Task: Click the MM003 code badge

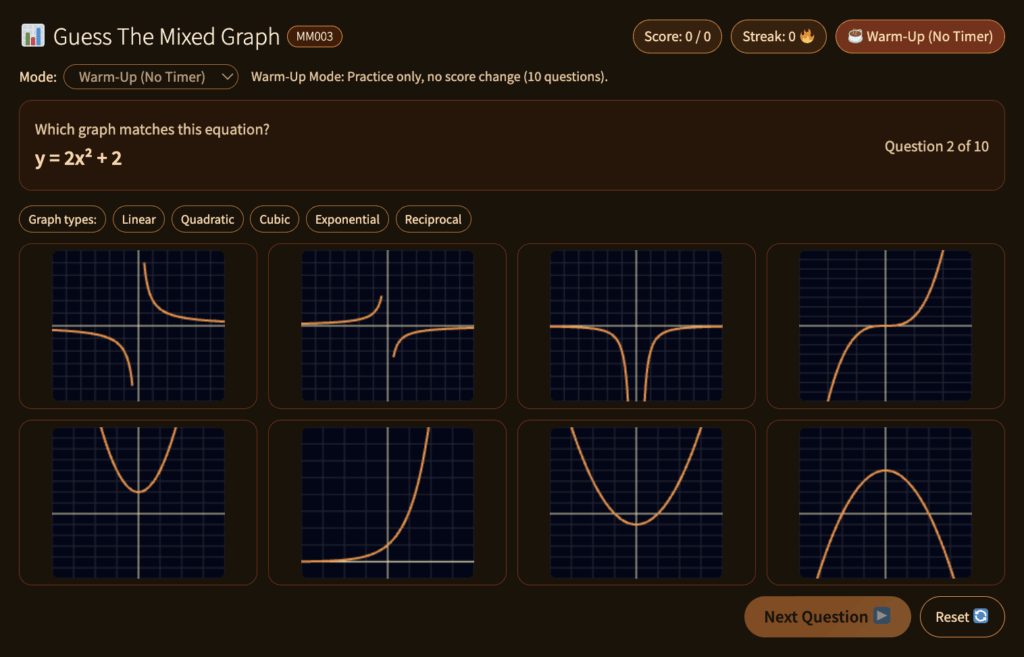Action: [315, 37]
